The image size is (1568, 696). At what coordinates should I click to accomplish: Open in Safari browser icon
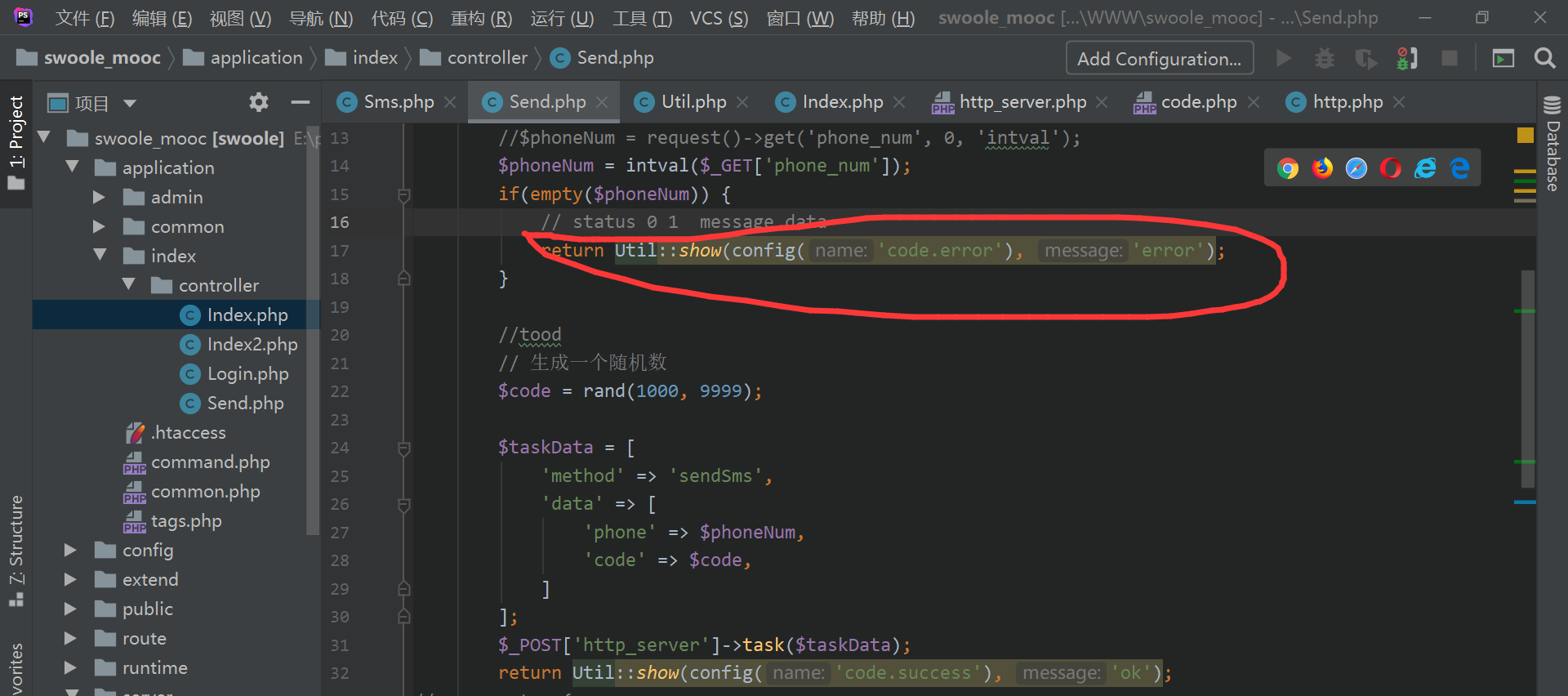tap(1356, 168)
